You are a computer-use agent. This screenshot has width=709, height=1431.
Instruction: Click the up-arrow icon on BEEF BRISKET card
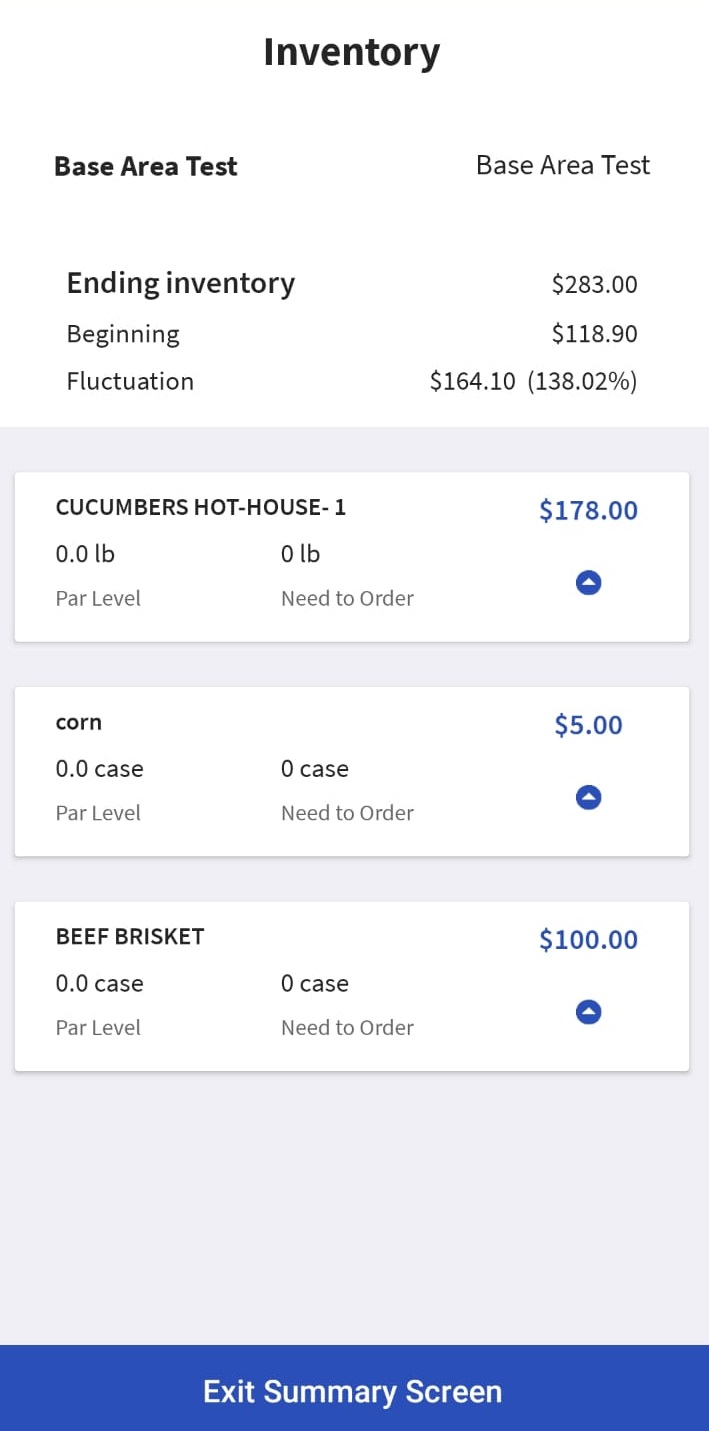pyautogui.click(x=589, y=1012)
